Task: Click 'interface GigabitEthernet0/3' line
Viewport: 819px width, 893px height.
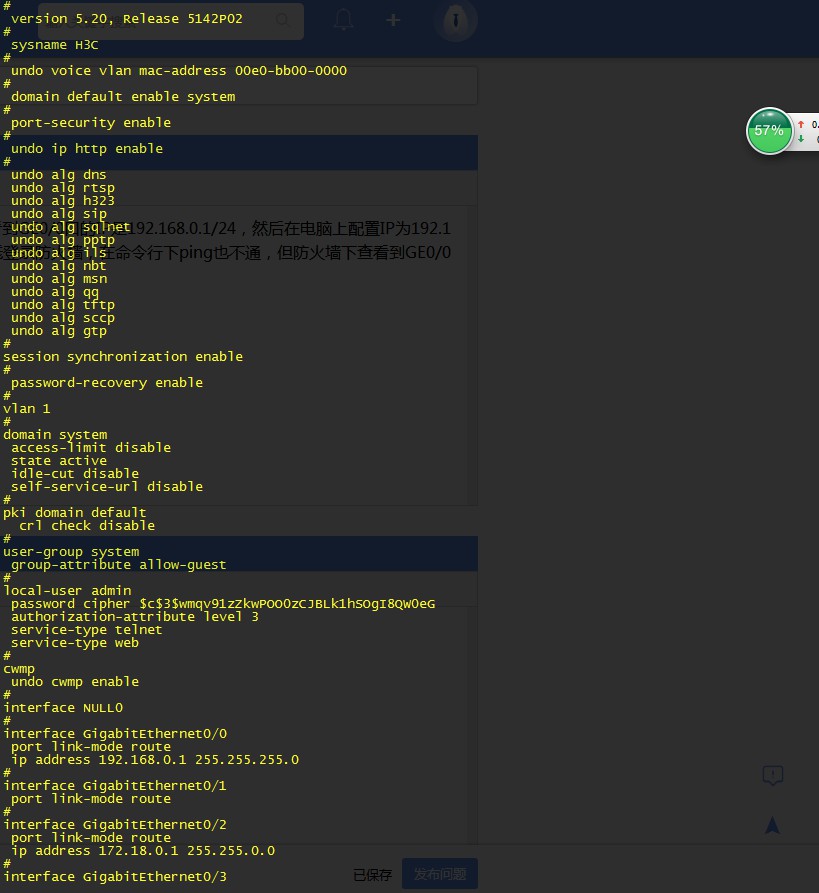Action: pyautogui.click(x=115, y=877)
